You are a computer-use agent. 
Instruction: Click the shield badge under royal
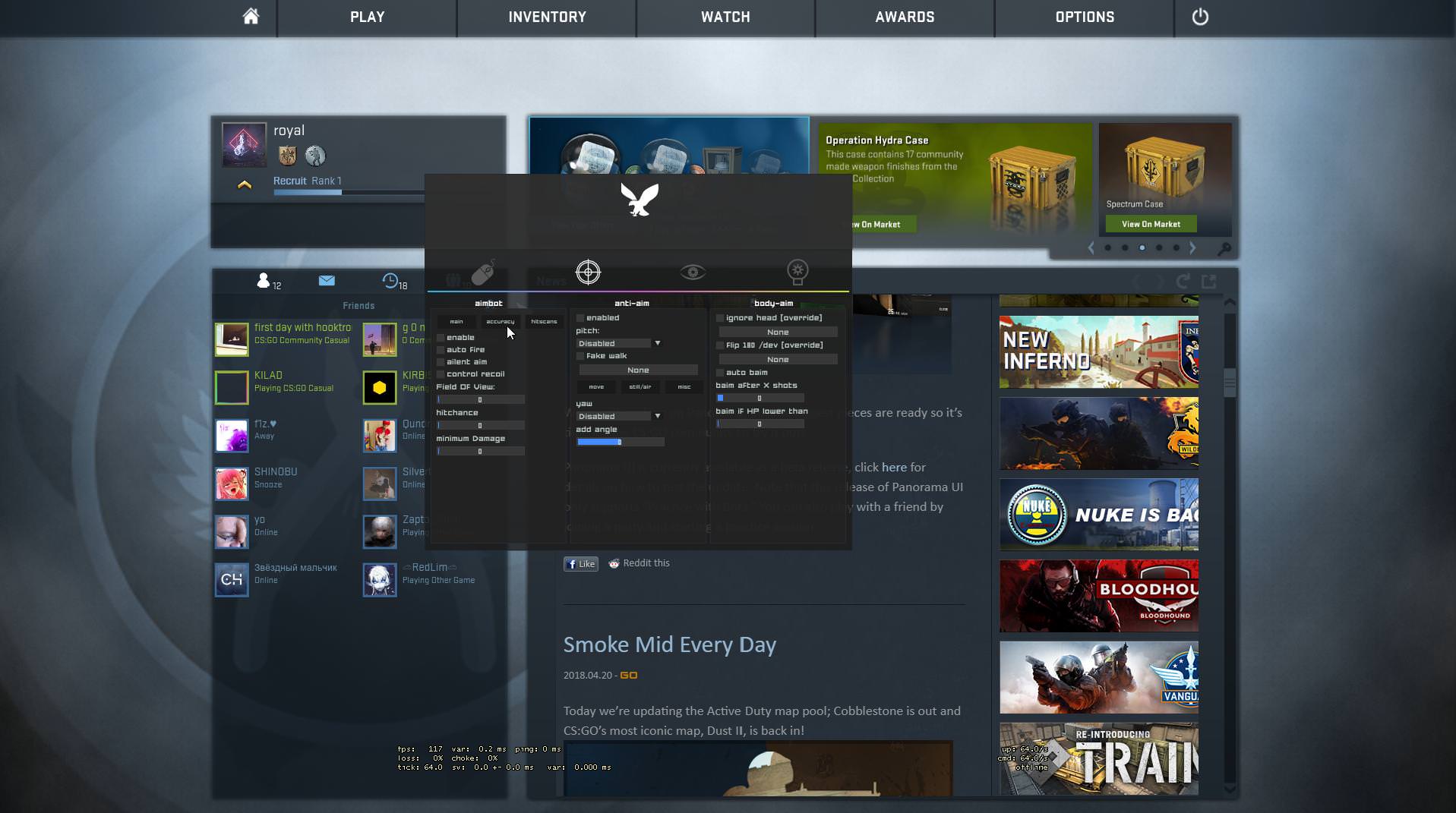(x=287, y=156)
